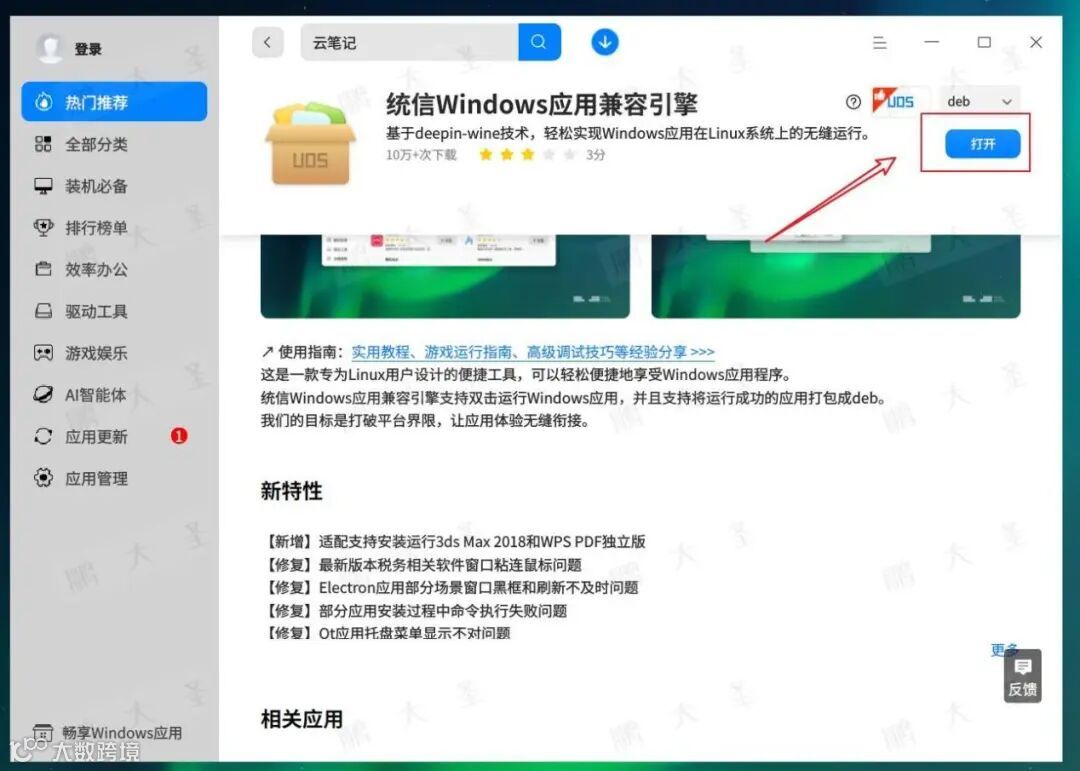Maximize the app store window
Viewport: 1080px width, 771px height.
984,42
